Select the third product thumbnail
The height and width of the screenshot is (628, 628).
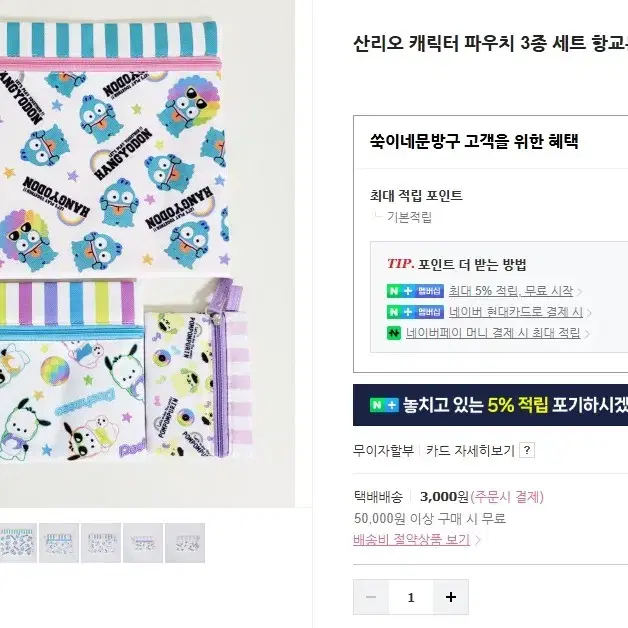click(101, 543)
